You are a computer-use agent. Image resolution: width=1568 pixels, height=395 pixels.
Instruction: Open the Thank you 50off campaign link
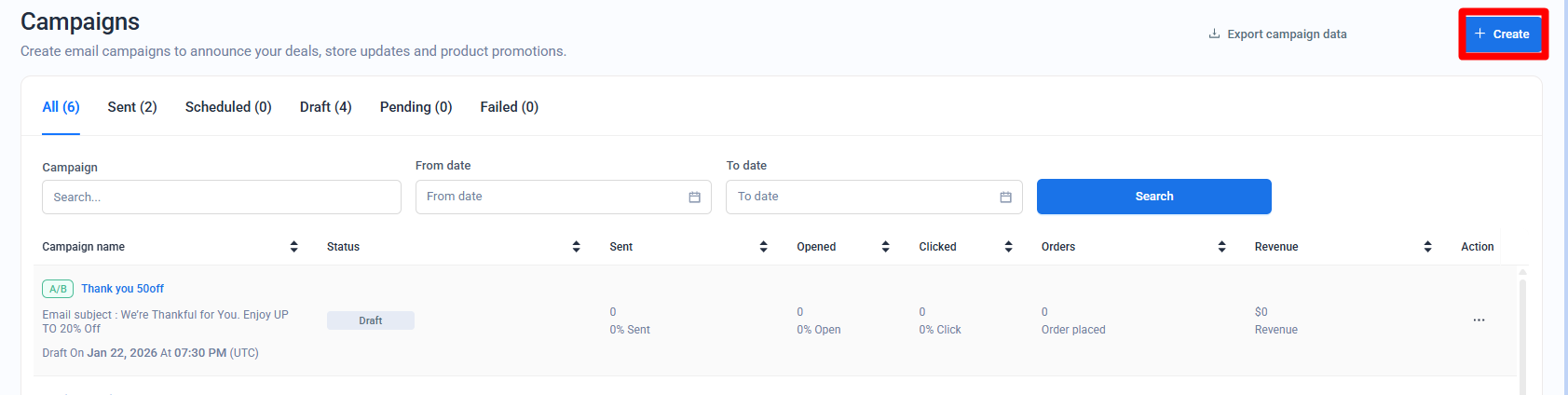coord(122,289)
